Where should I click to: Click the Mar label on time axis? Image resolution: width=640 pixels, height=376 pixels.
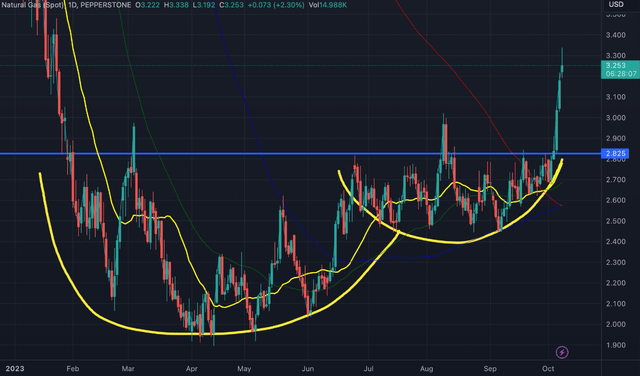128,369
